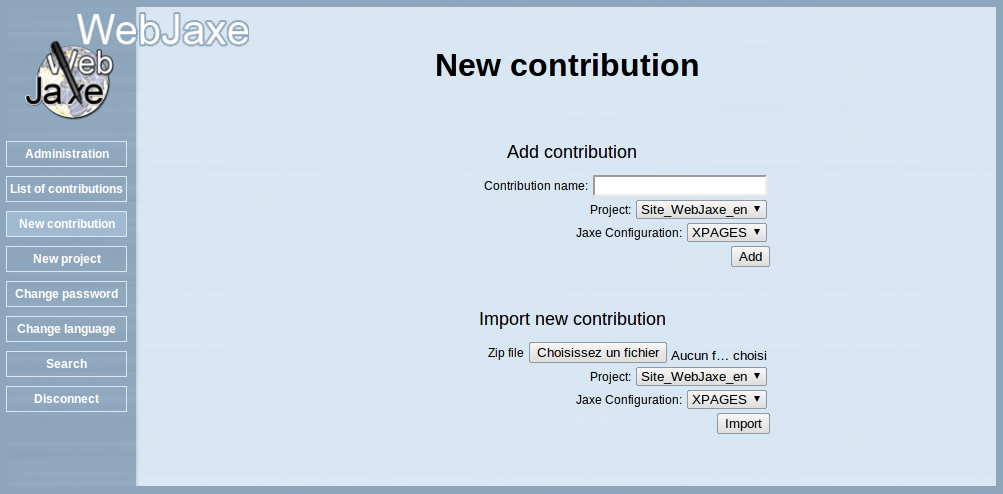Expand Jaxe Configuration dropdown in Import section
This screenshot has height=494, width=1003.
(727, 399)
